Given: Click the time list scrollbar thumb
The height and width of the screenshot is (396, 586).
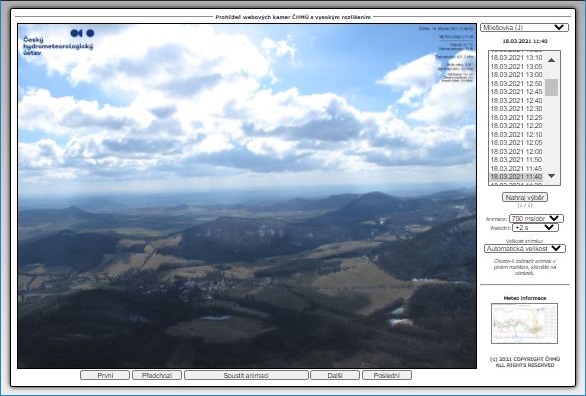Looking at the screenshot, I should [x=552, y=88].
